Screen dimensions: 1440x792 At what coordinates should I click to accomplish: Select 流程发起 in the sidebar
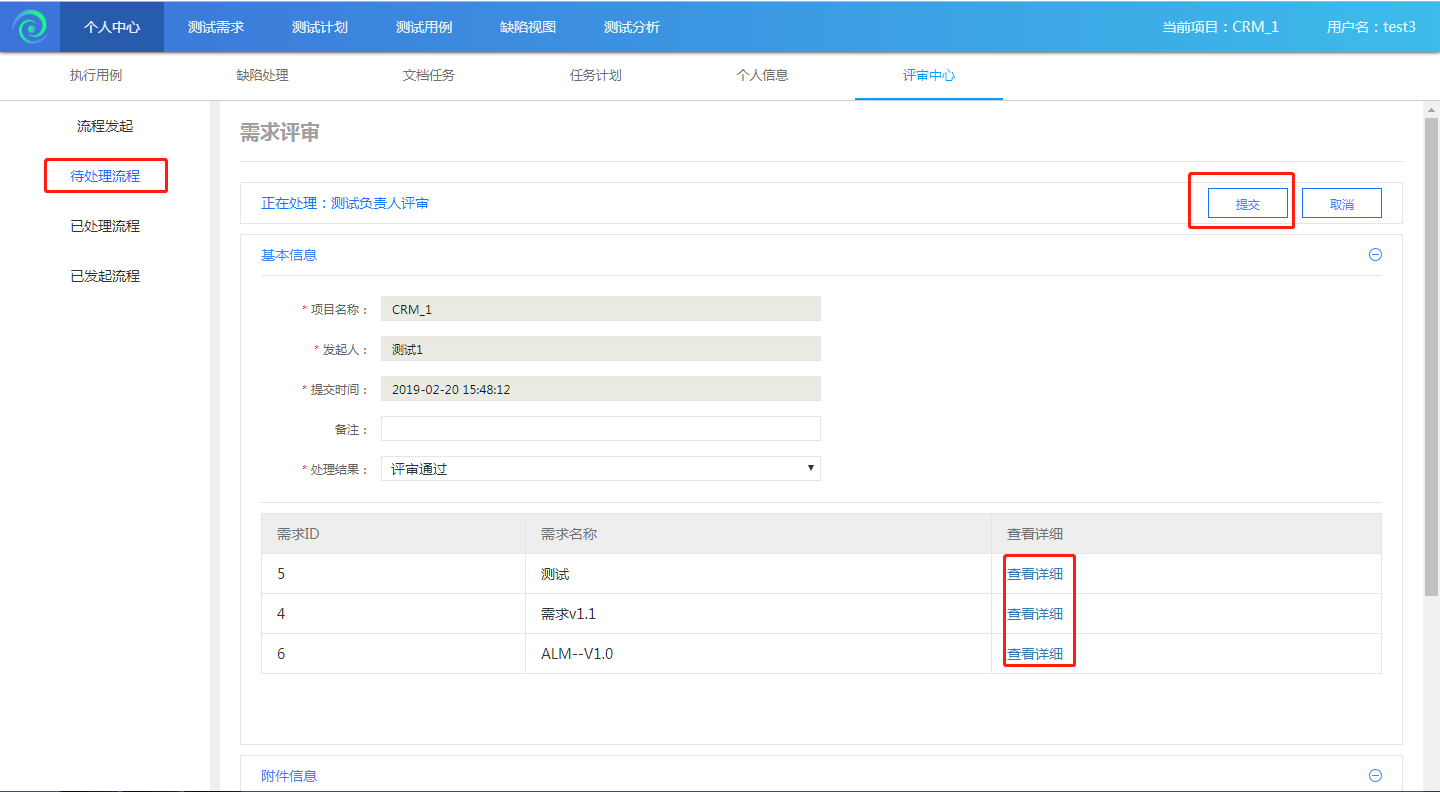105,126
